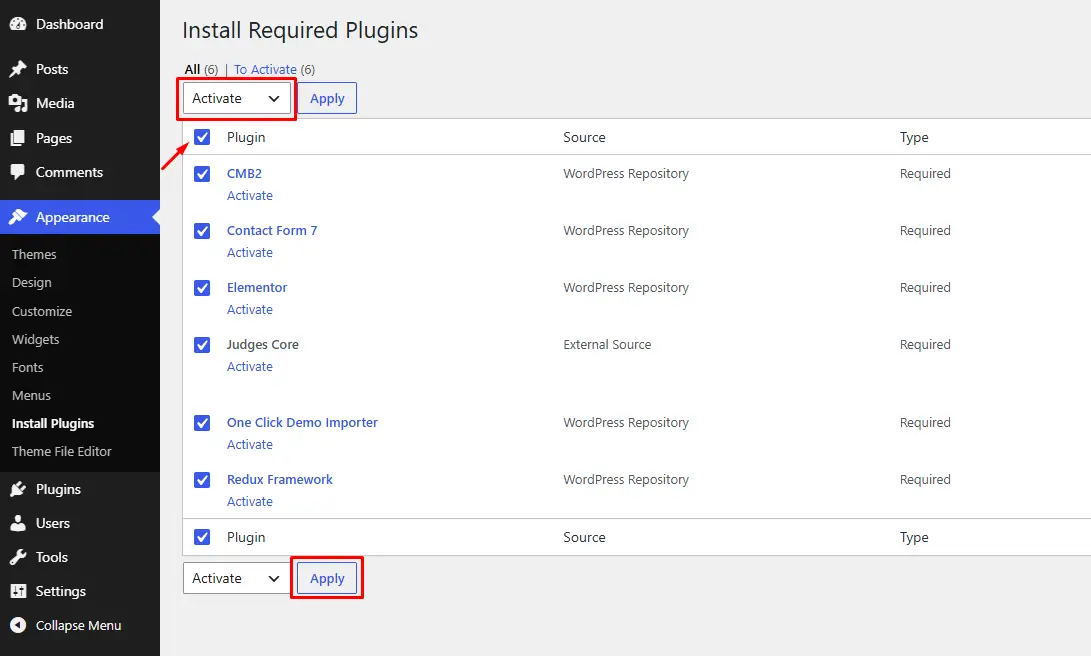Open the Dashboard menu
1091x656 pixels.
coord(70,24)
